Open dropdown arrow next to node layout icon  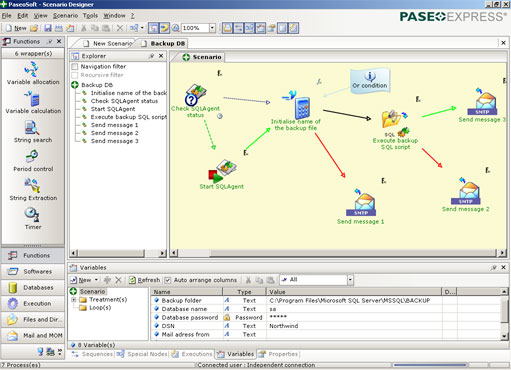click(142, 28)
